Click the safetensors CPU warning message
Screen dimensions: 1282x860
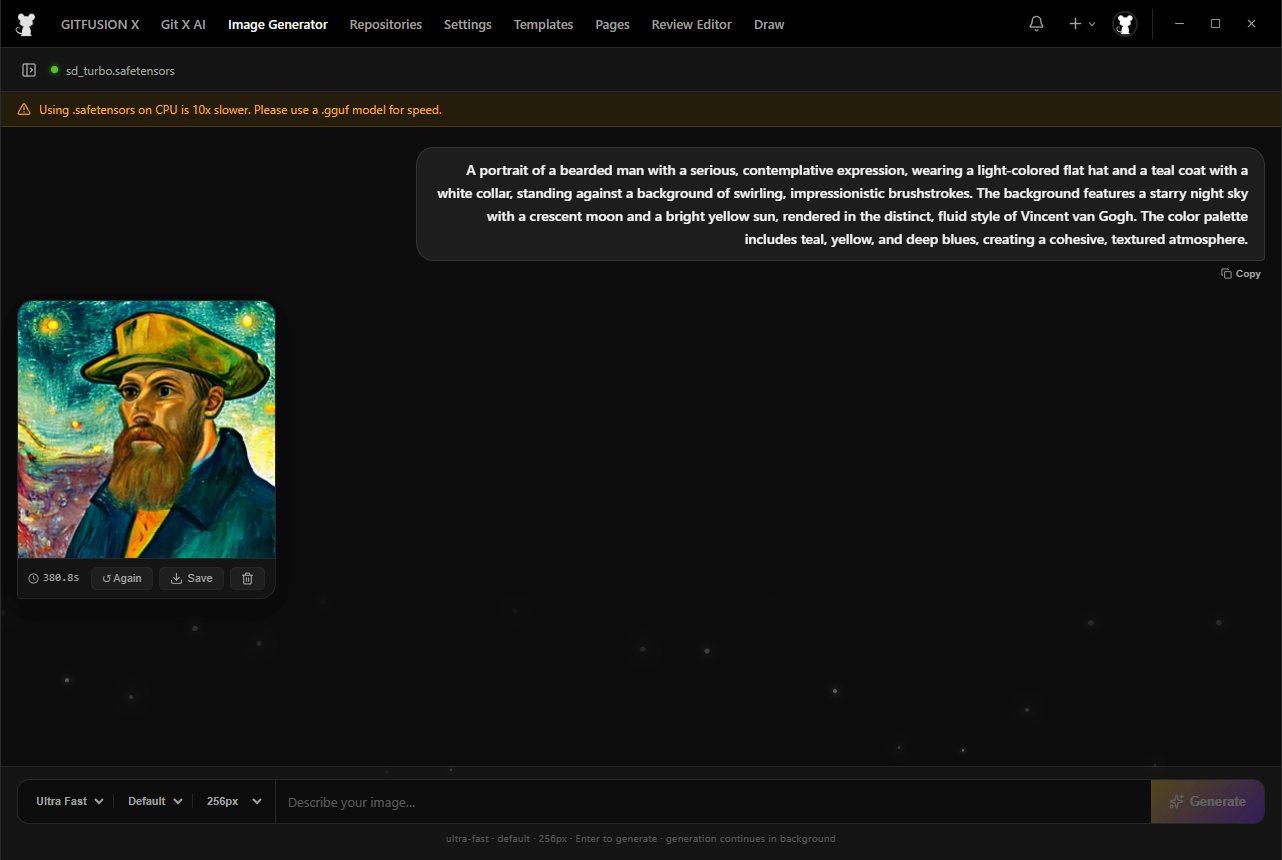[x=240, y=110]
